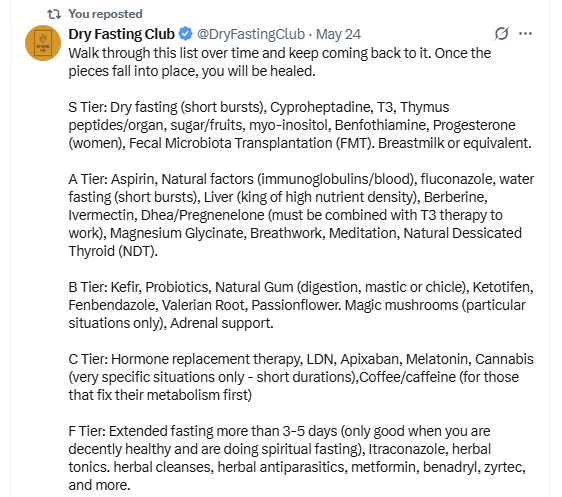Click the A Tier paragraph text
This screenshot has height=497, width=562.
click(301, 215)
